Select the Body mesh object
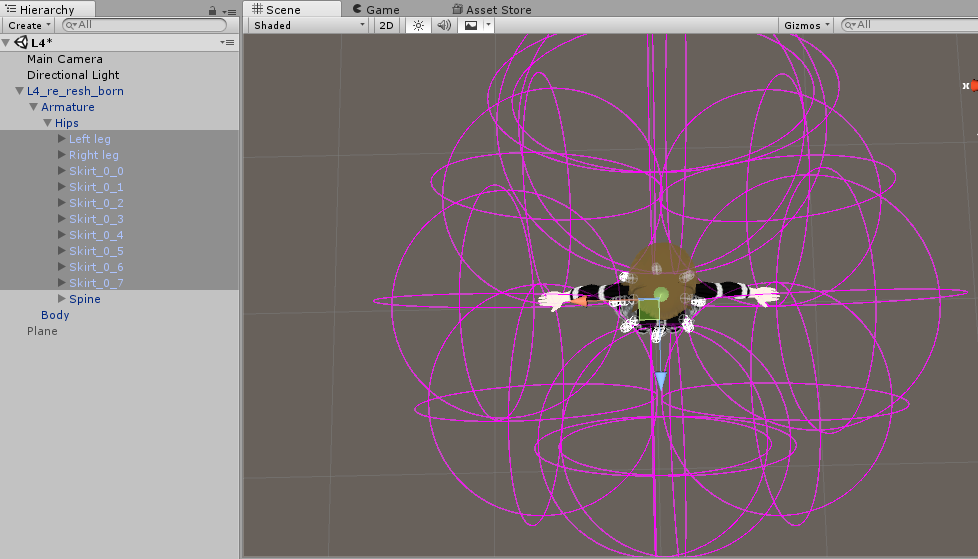Viewport: 978px width, 559px height. pyautogui.click(x=55, y=315)
